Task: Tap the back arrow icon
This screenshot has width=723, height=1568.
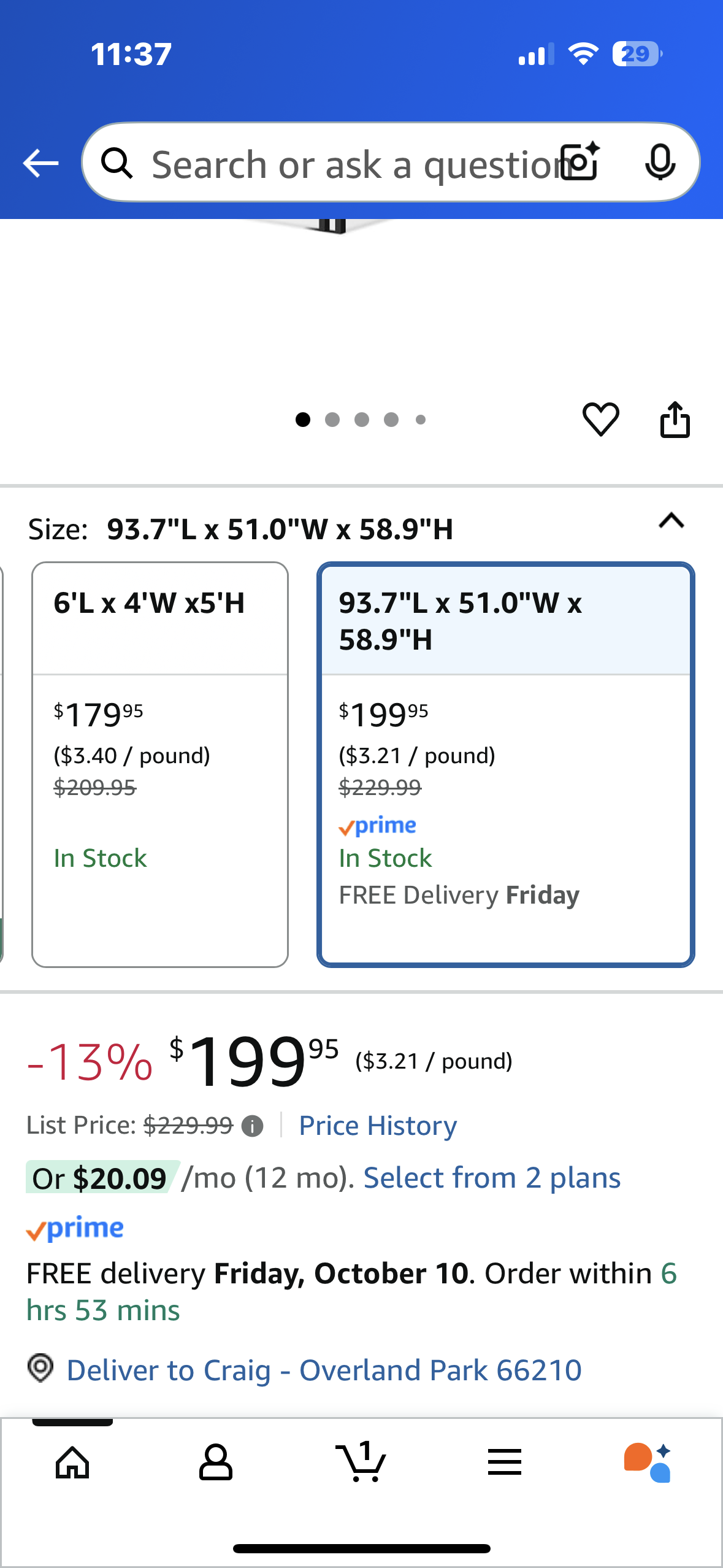Action: point(40,163)
